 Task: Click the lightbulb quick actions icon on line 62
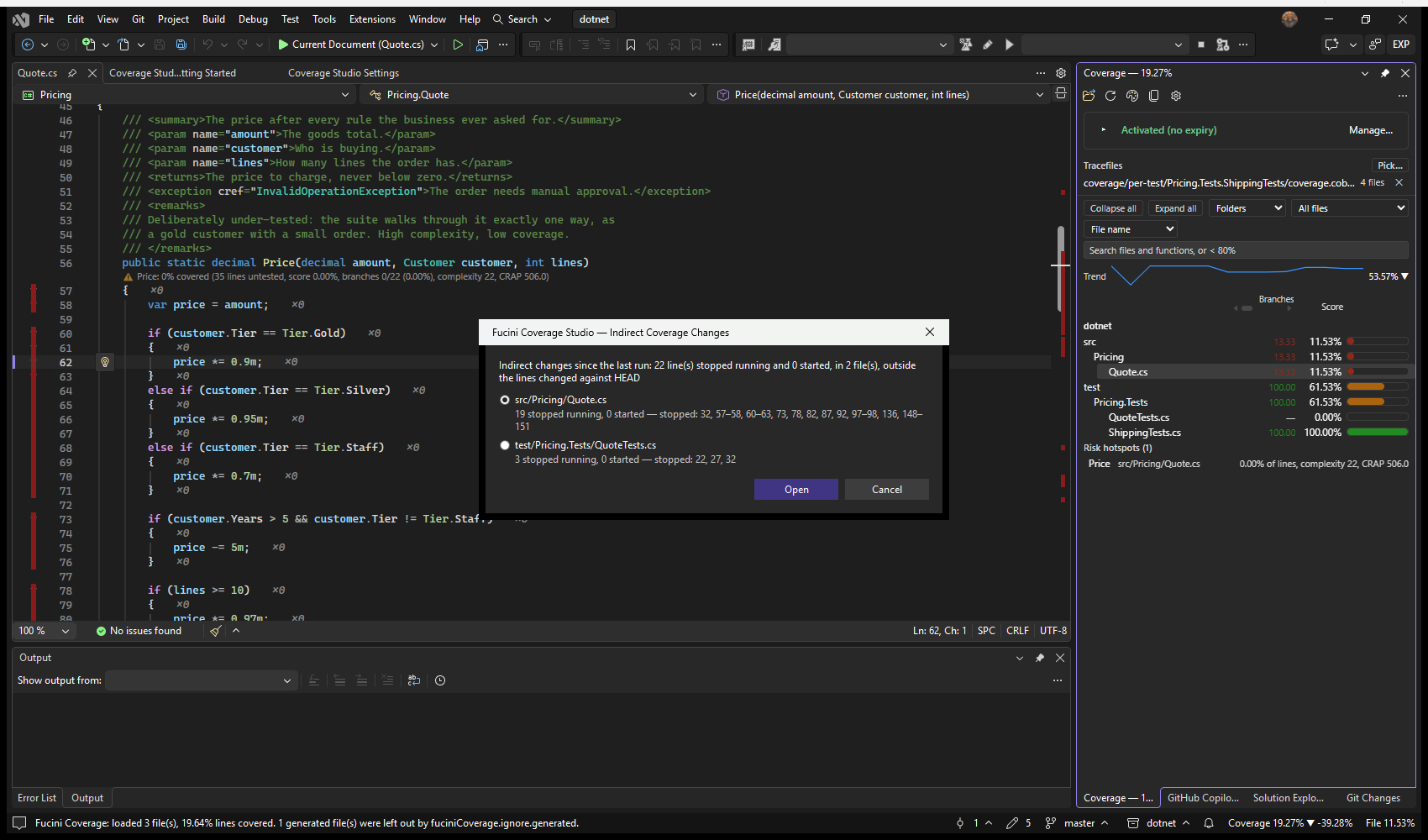pos(105,362)
